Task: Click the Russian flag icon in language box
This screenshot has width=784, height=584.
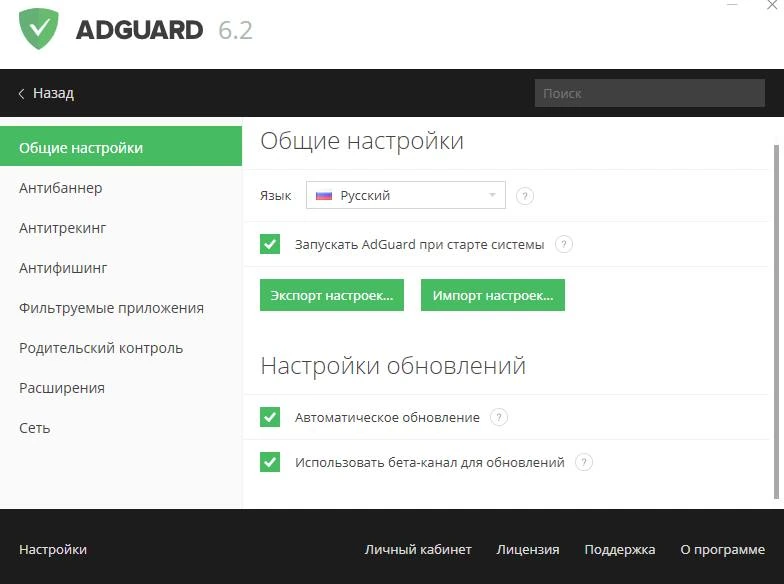Action: (324, 196)
